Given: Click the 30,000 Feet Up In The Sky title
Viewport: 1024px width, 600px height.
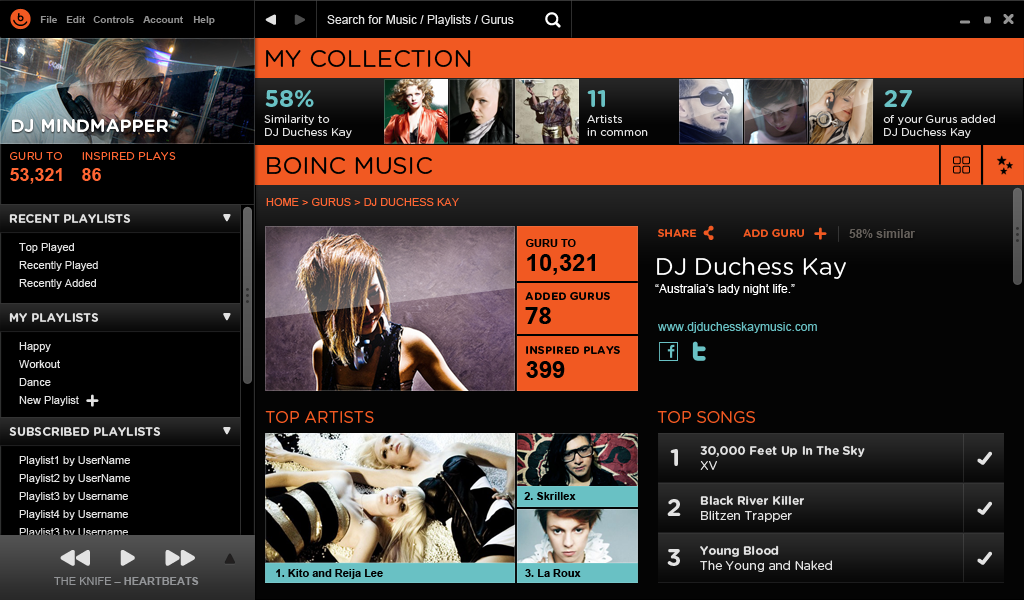Looking at the screenshot, I should point(782,450).
